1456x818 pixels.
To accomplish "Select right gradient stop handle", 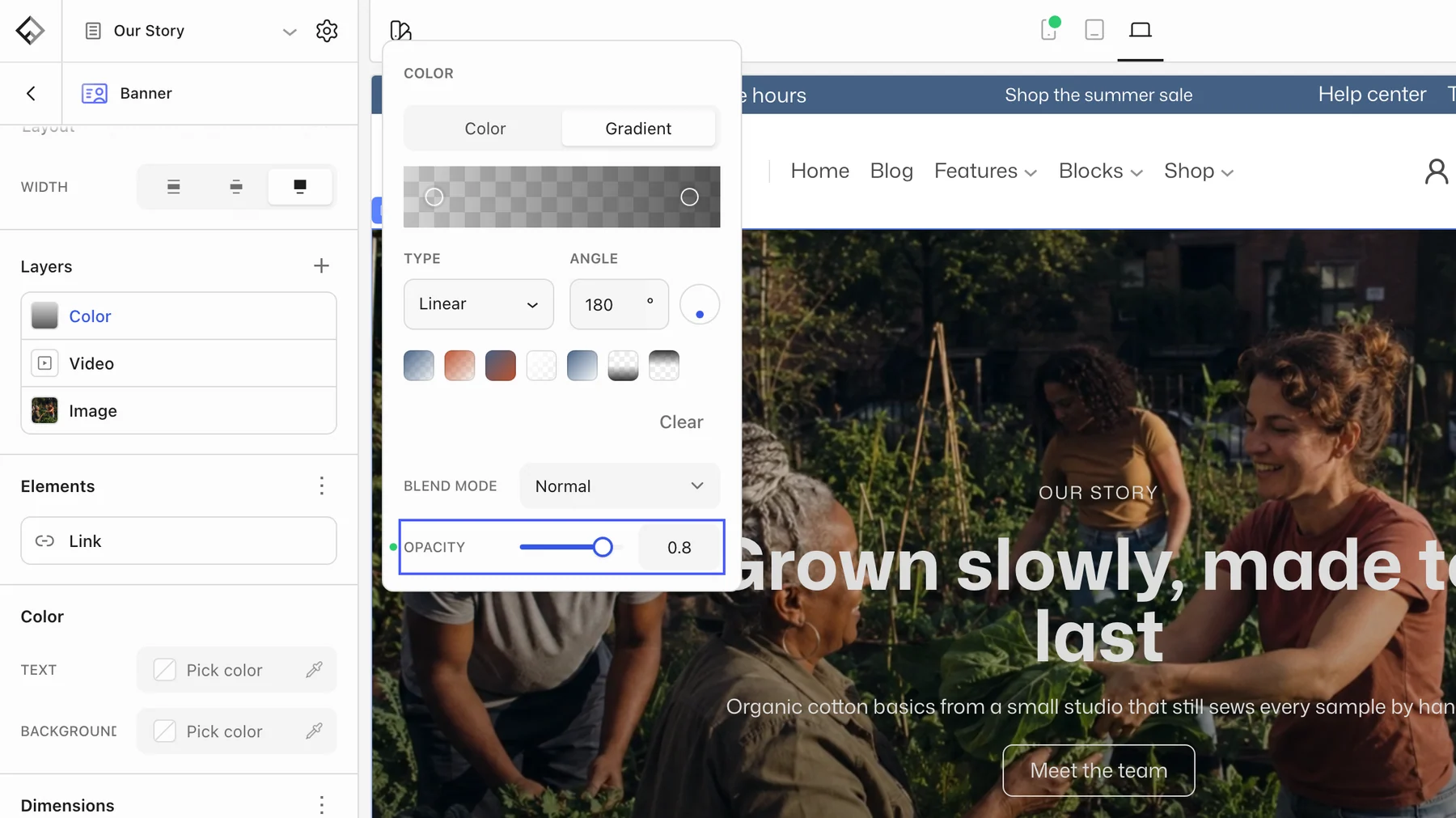I will click(x=689, y=197).
